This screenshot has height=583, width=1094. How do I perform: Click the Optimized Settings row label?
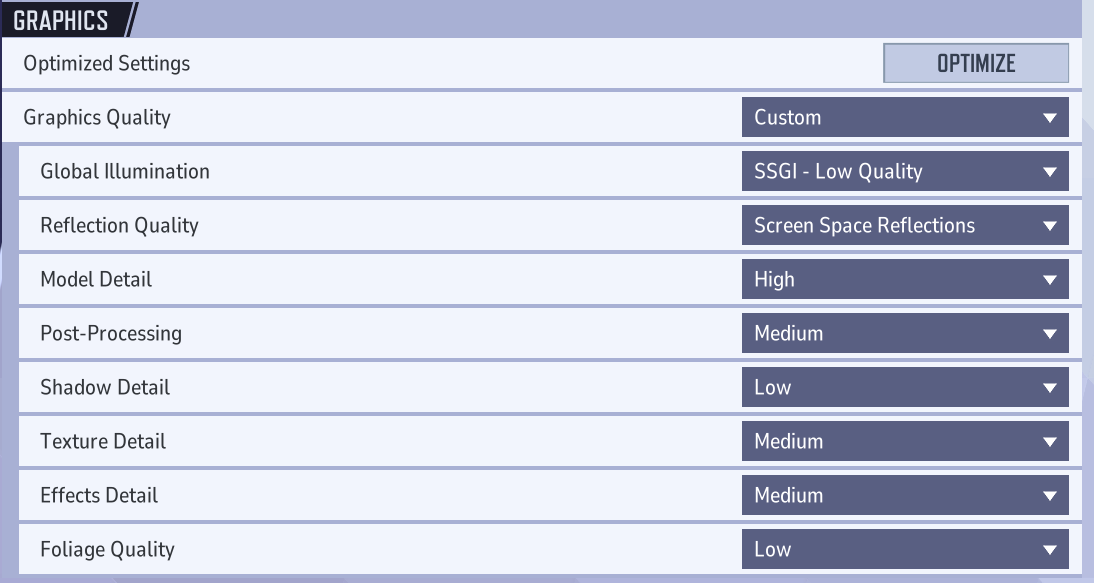[107, 63]
